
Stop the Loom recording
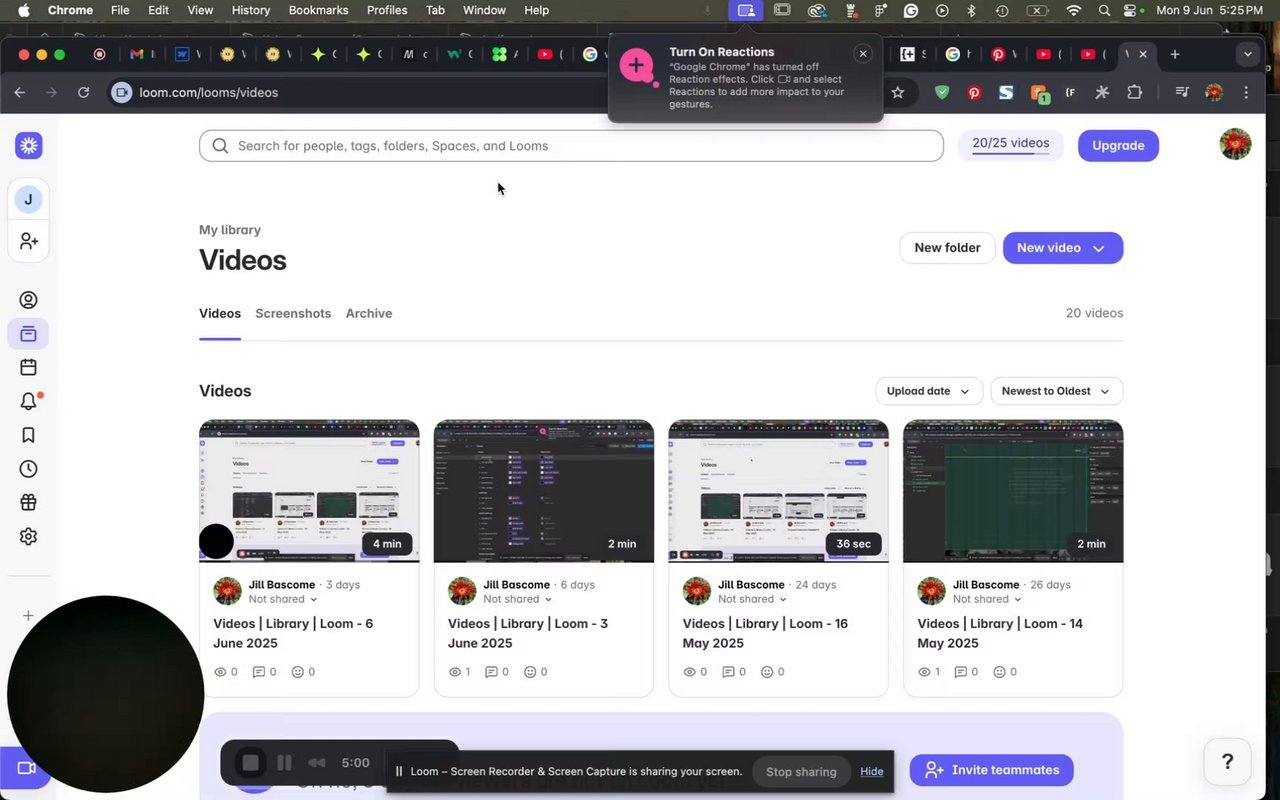[x=250, y=763]
